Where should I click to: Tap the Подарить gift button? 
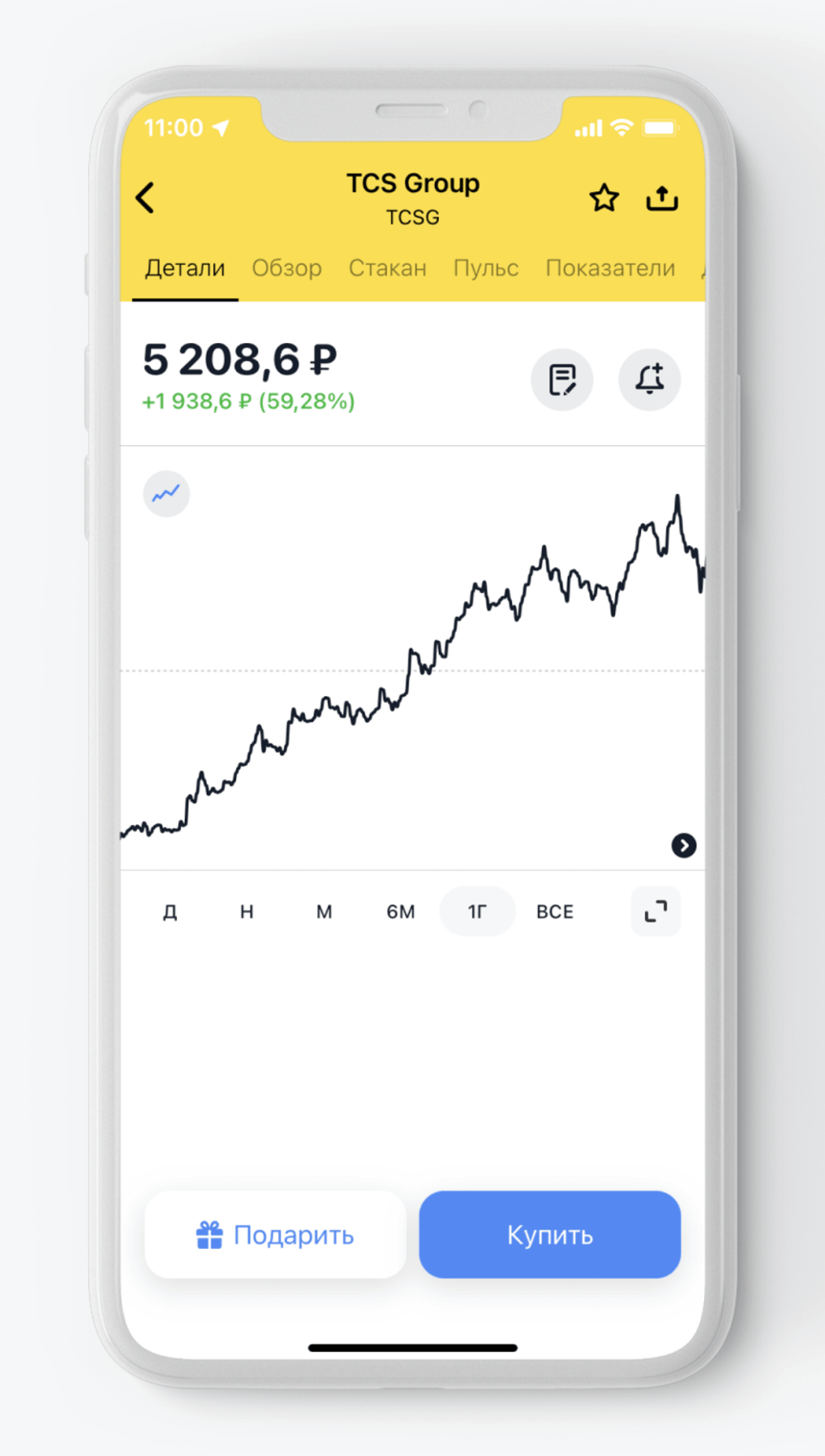click(x=275, y=1234)
